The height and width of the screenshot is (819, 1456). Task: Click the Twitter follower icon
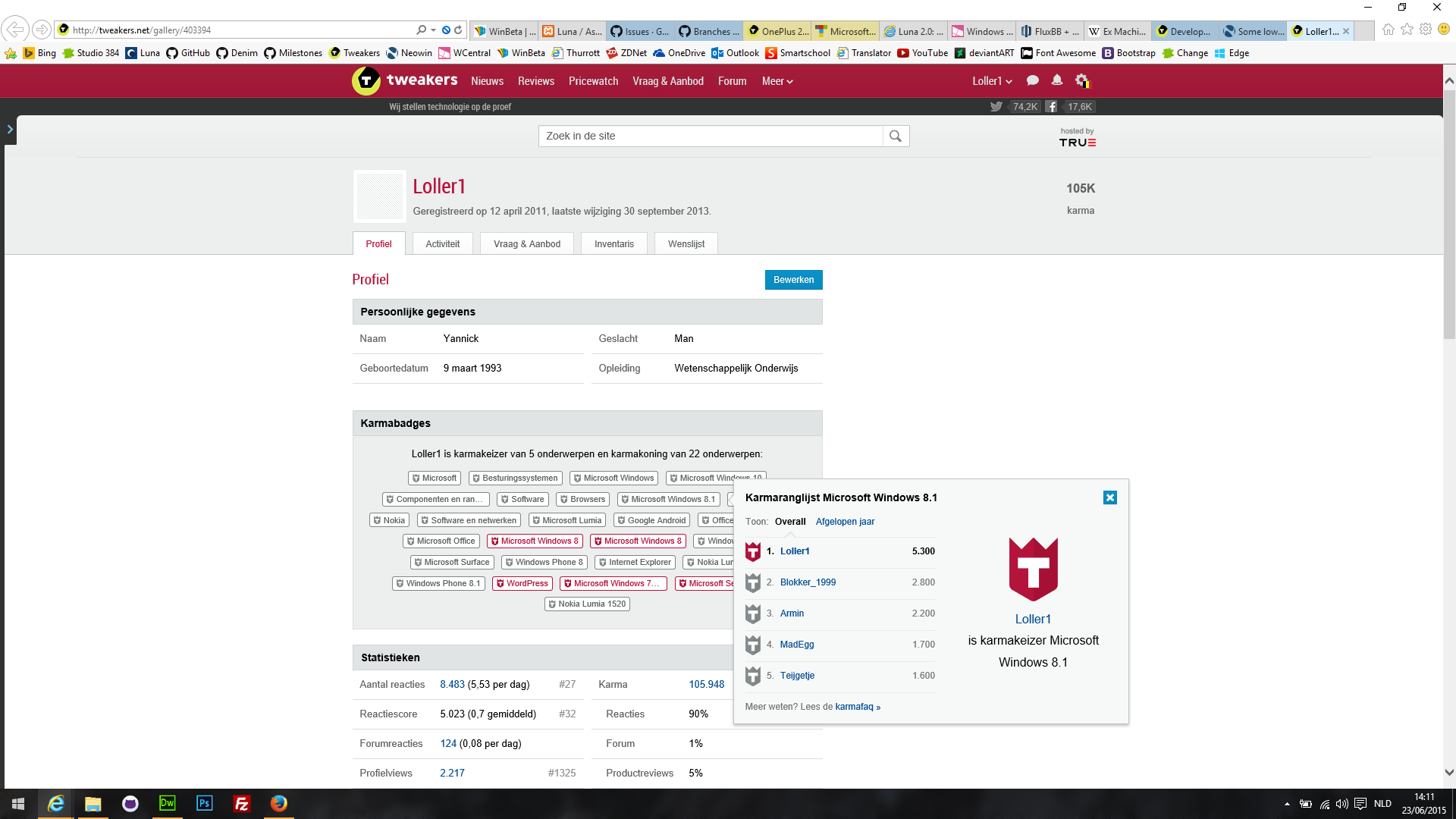click(x=996, y=107)
